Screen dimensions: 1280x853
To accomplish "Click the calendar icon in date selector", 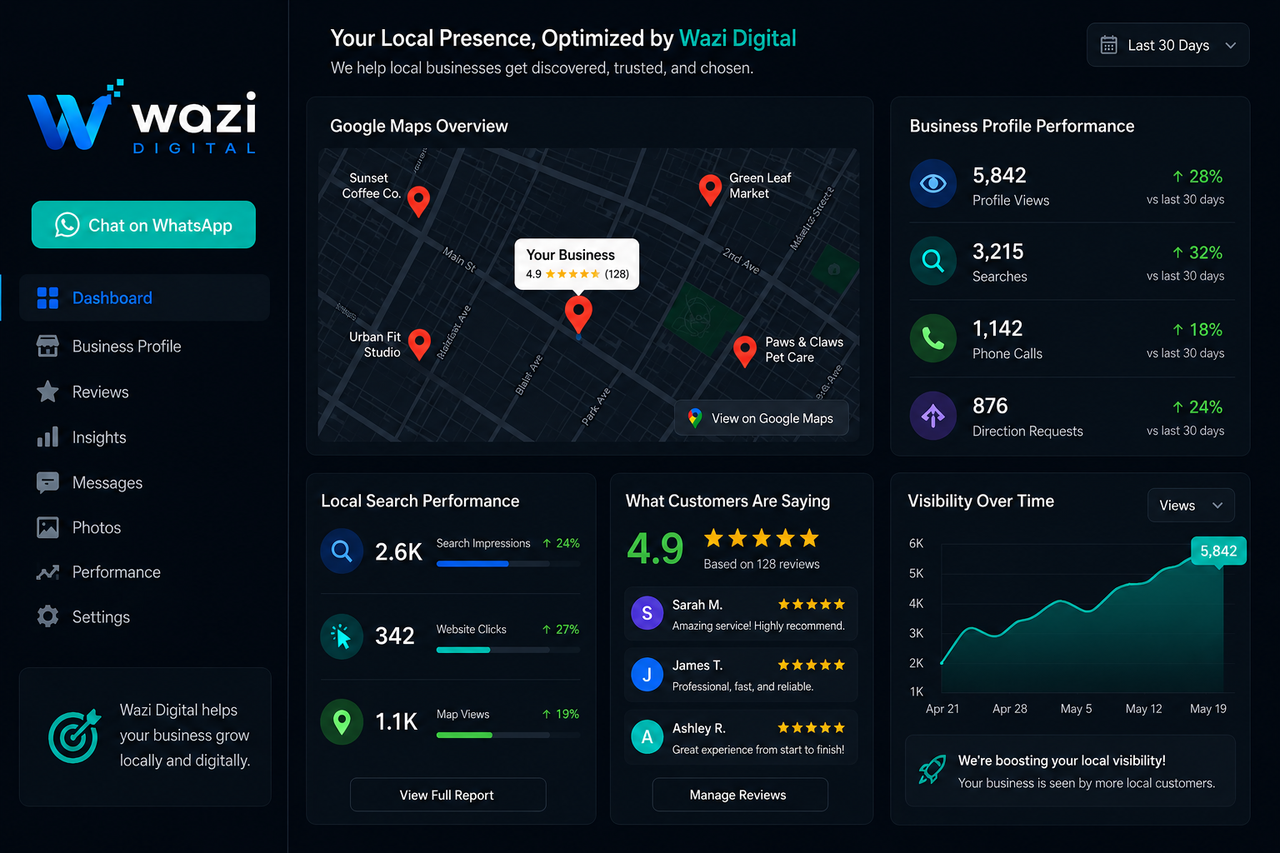I will 1108,45.
